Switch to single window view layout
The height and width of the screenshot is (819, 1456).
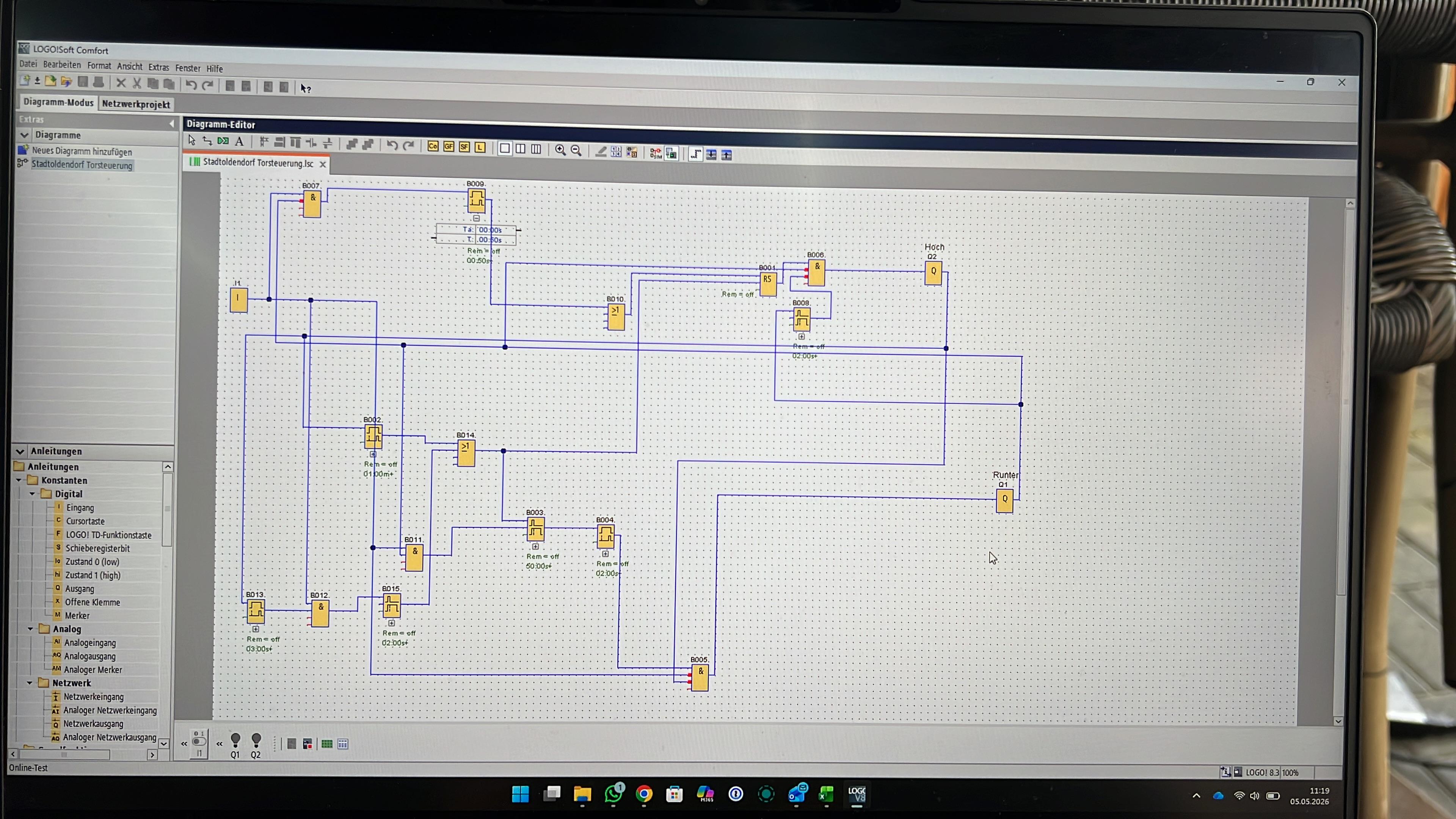point(505,148)
